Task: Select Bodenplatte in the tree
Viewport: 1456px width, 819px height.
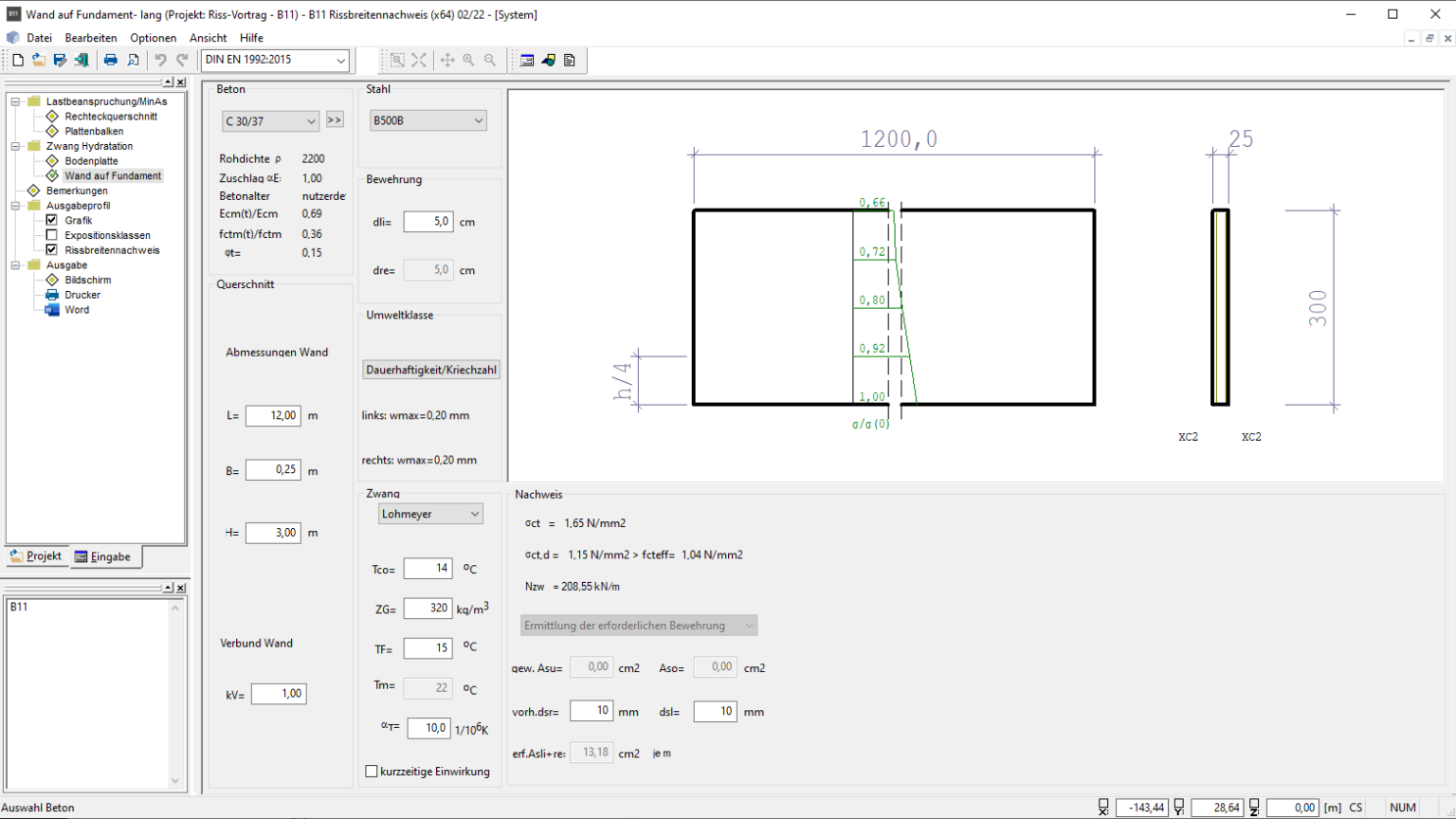Action: (91, 161)
